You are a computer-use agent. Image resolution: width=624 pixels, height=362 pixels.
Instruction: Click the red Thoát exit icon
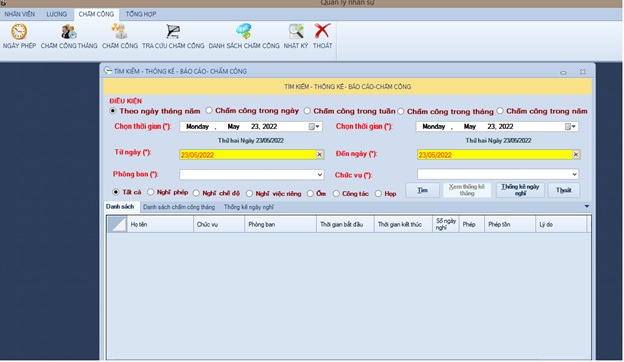pyautogui.click(x=322, y=31)
